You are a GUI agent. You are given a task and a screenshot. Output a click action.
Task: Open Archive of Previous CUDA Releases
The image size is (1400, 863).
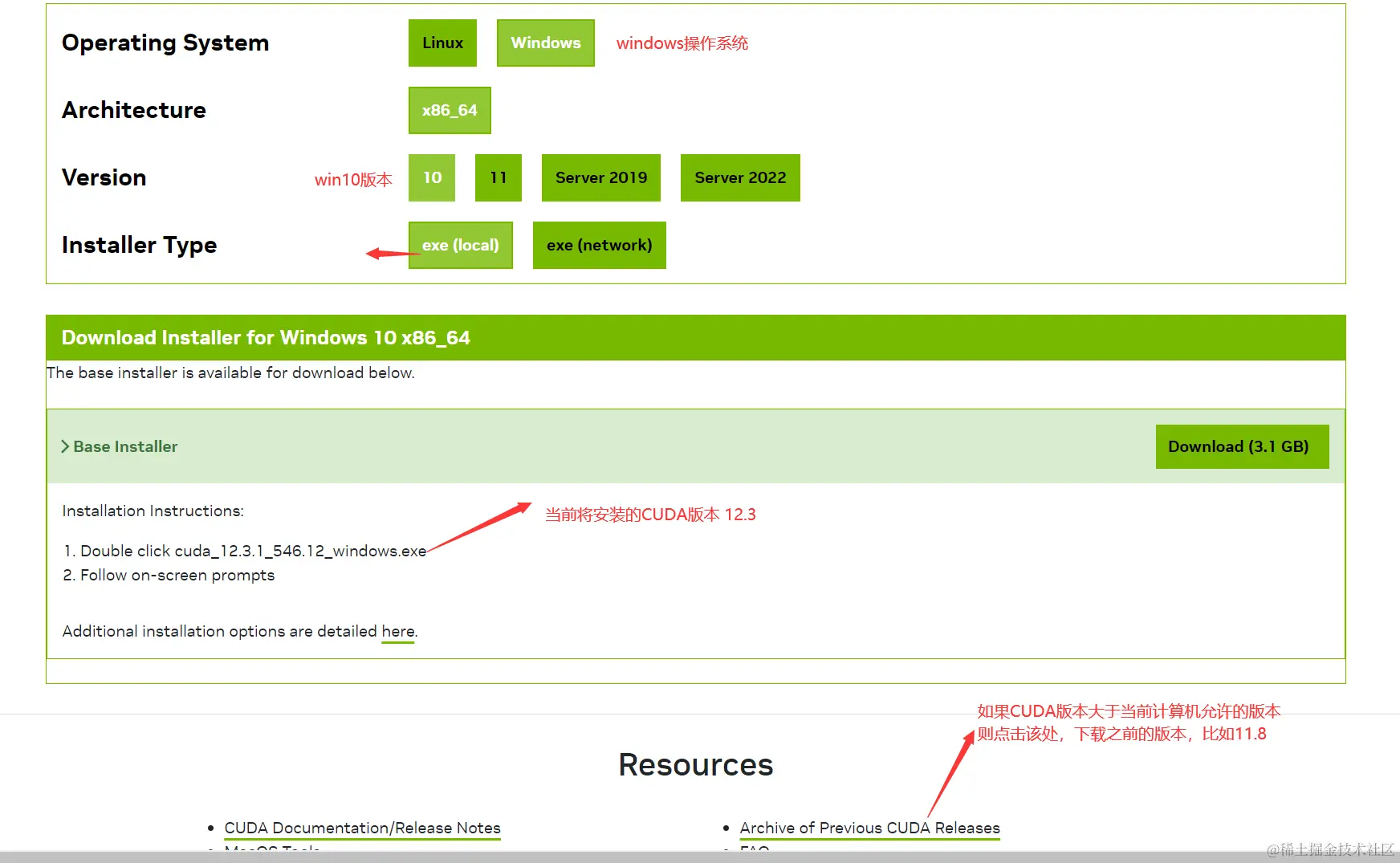click(869, 828)
